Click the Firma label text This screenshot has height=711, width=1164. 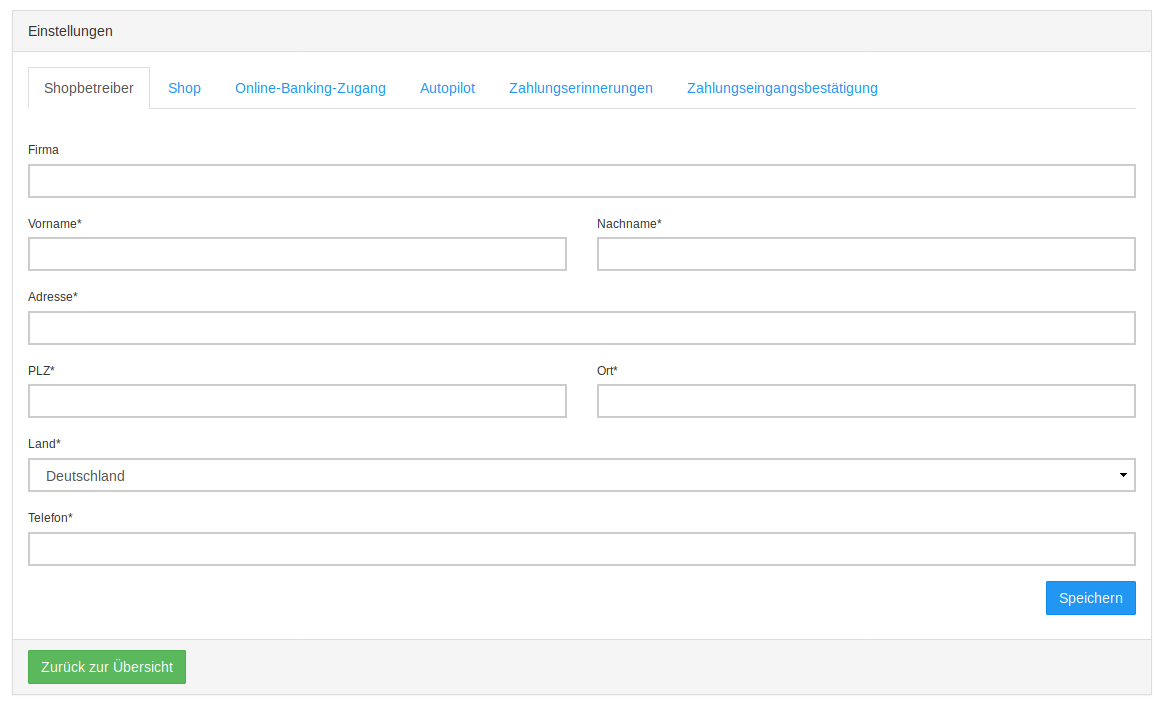[43, 150]
